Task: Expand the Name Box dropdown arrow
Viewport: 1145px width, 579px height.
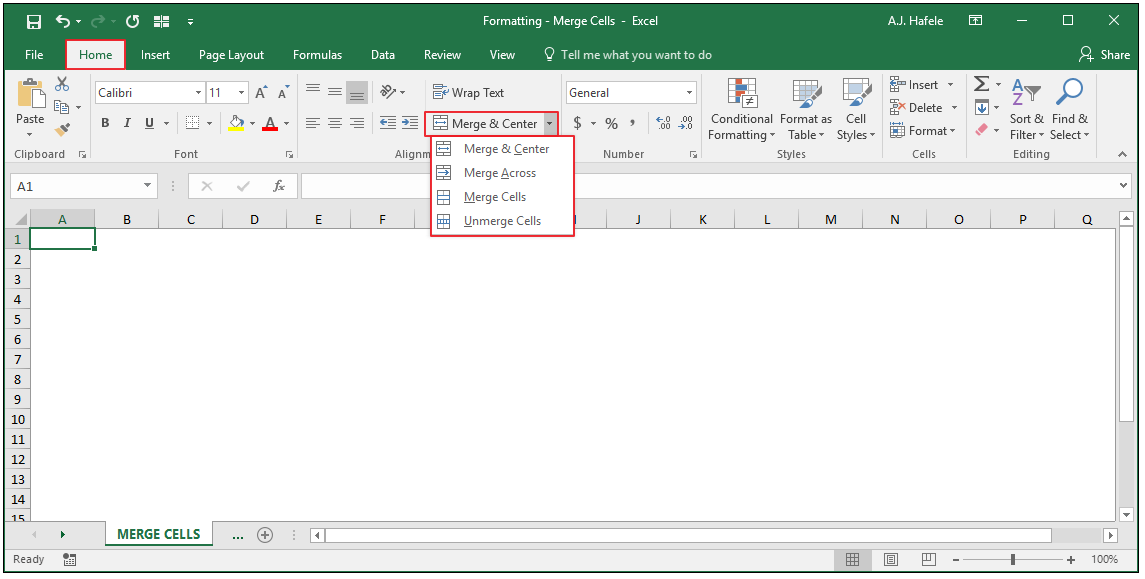Action: click(148, 186)
